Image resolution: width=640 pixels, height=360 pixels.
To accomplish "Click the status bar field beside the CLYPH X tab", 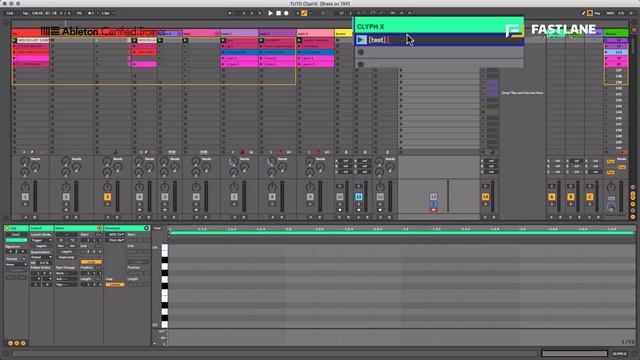I will tap(574, 353).
